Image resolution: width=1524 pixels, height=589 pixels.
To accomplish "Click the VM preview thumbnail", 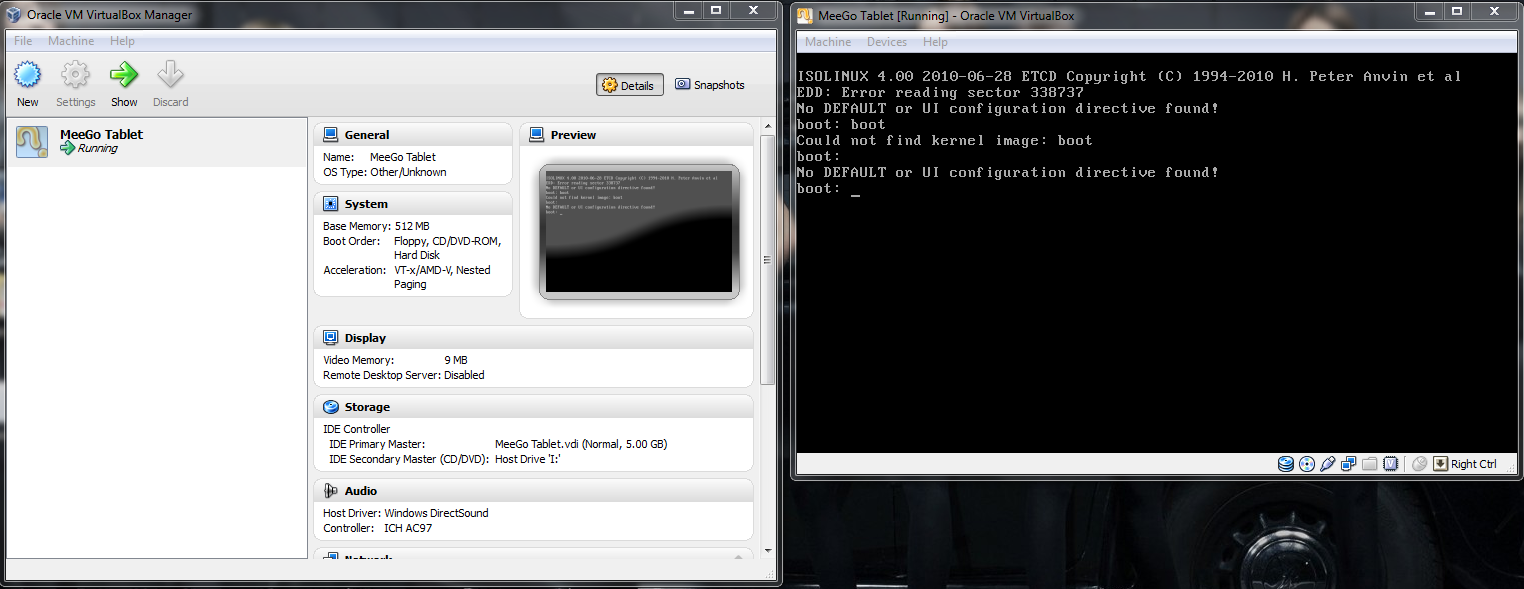I will click(639, 232).
